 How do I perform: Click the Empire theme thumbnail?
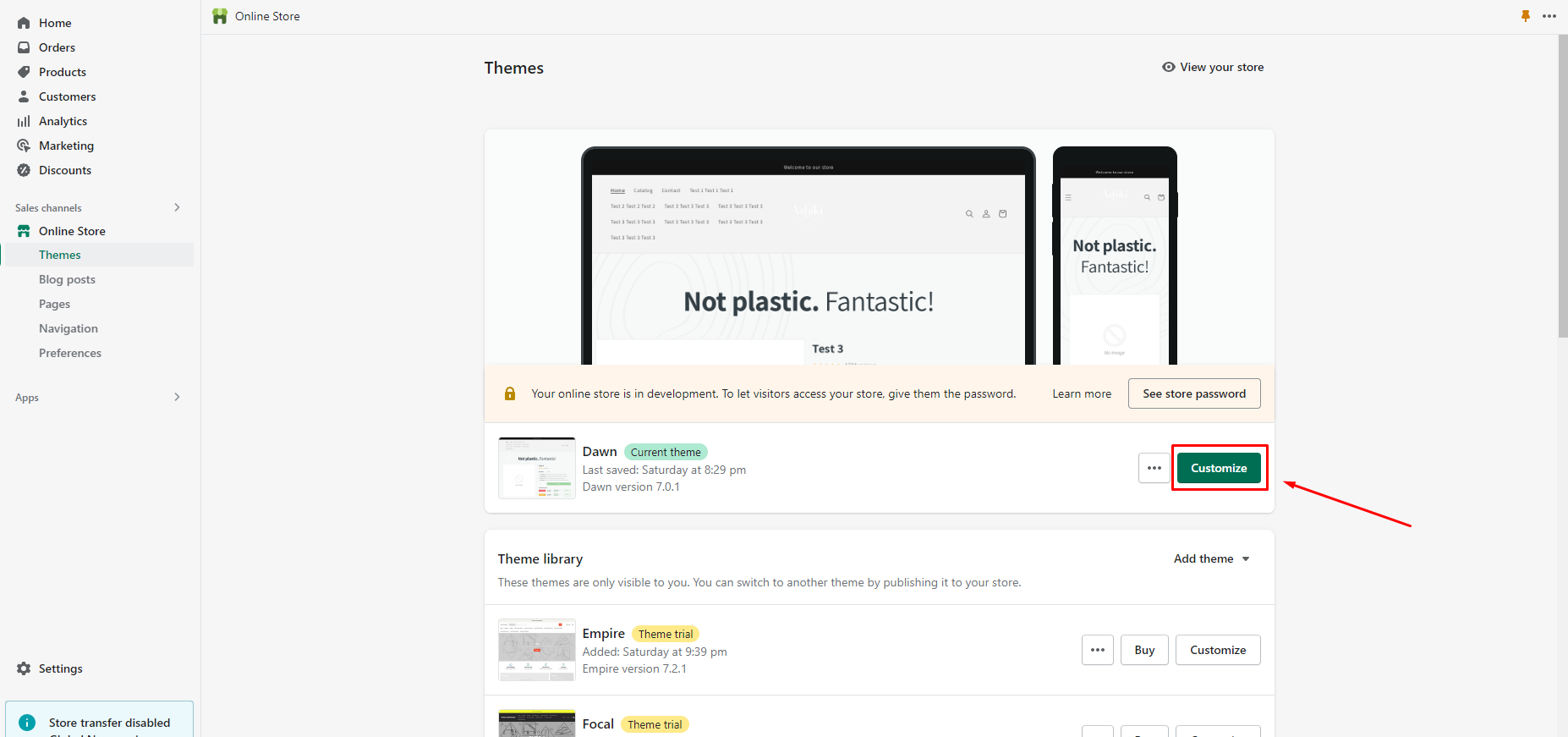tap(537, 650)
